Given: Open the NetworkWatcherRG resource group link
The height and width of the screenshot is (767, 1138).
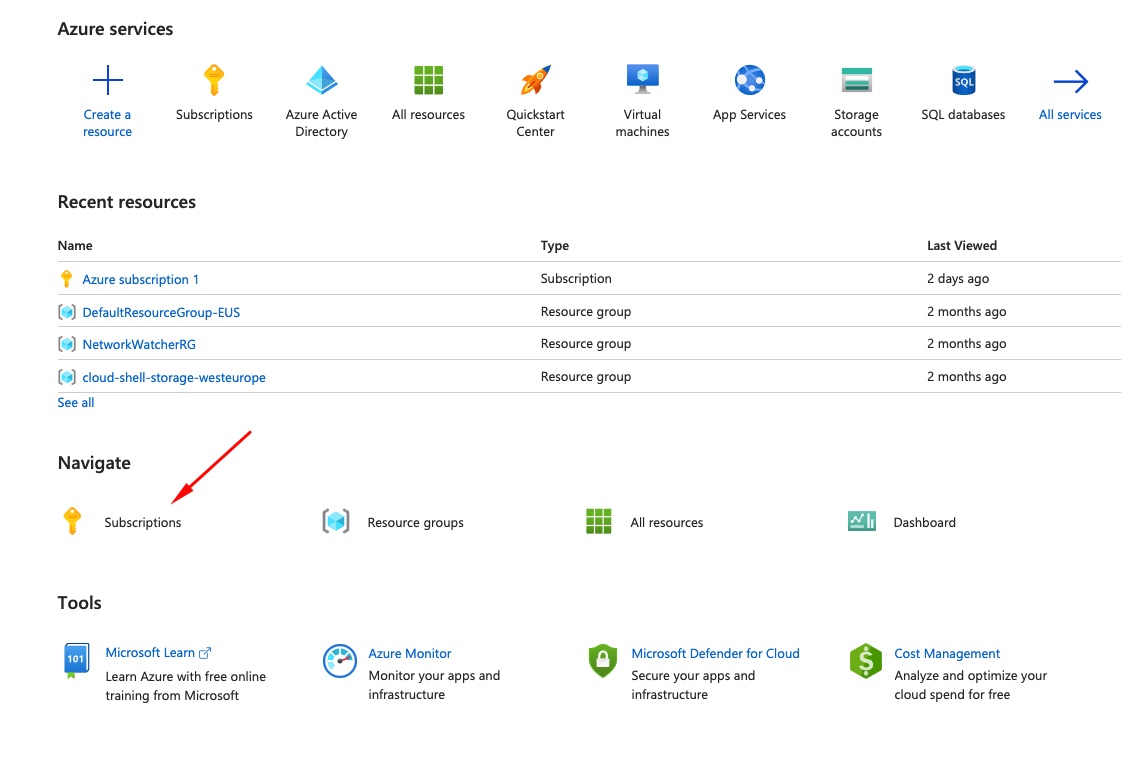Looking at the screenshot, I should click(x=139, y=344).
